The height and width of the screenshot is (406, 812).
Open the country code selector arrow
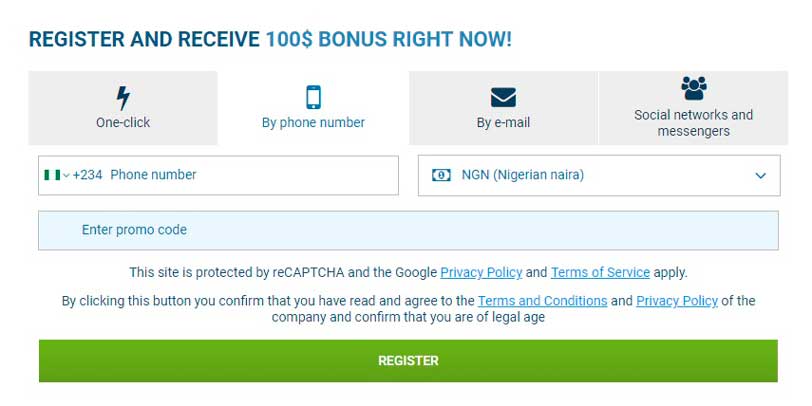pos(67,175)
